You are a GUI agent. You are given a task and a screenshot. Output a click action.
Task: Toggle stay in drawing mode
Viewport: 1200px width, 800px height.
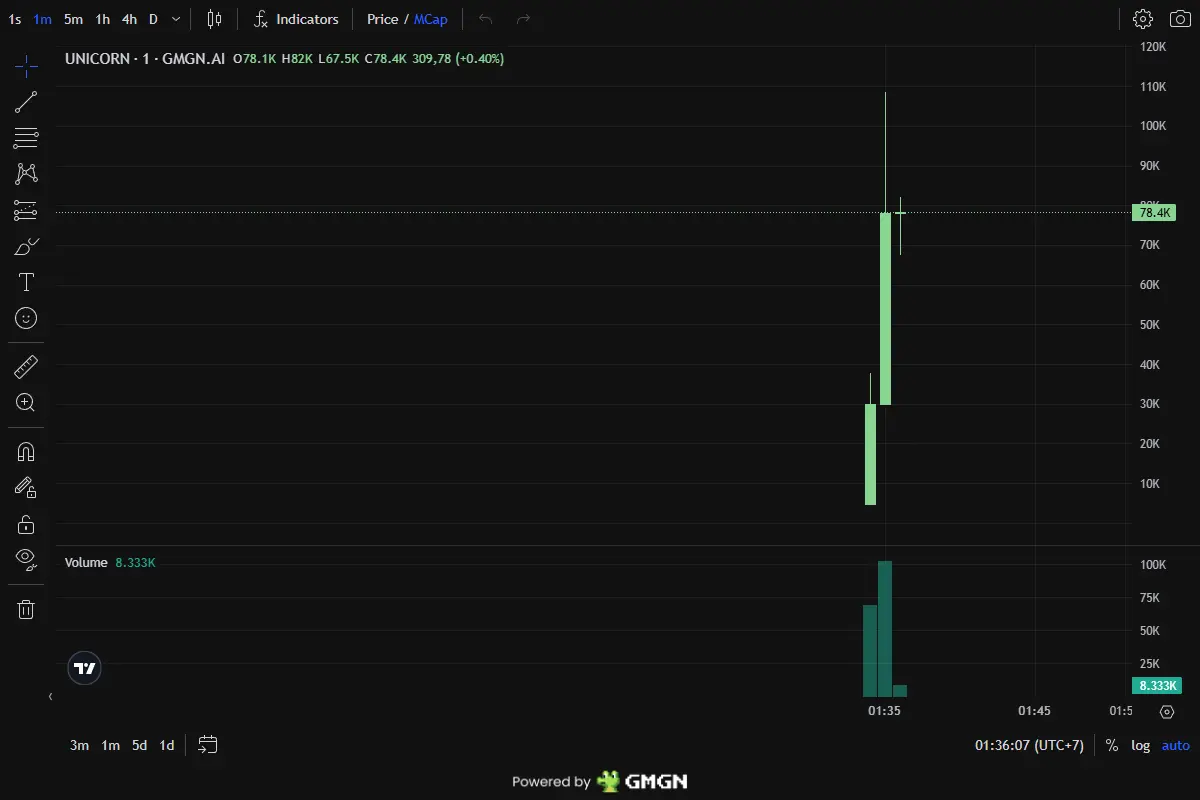26,487
